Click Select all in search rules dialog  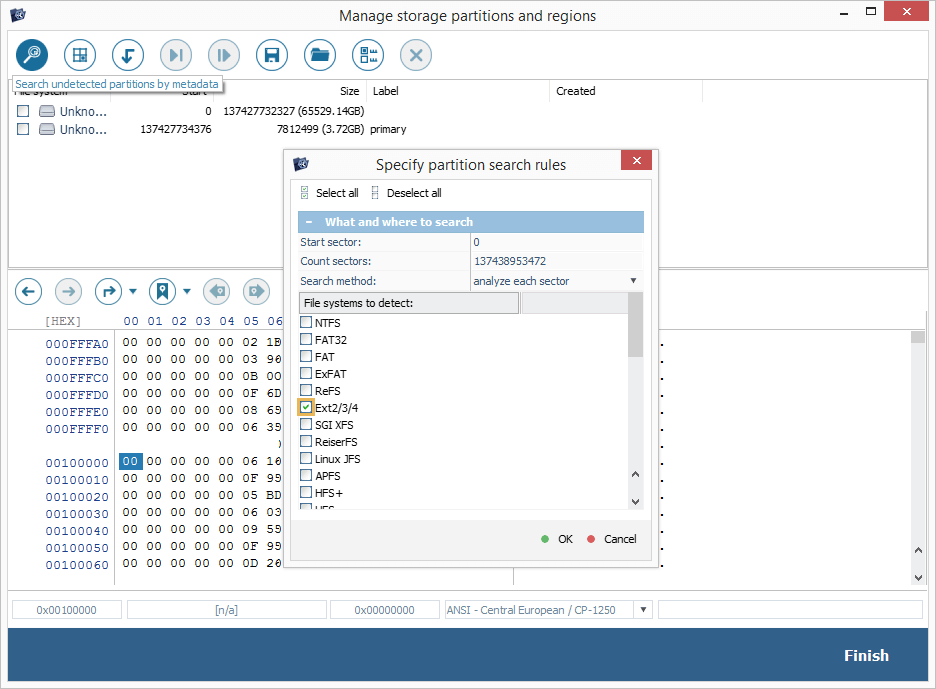329,193
